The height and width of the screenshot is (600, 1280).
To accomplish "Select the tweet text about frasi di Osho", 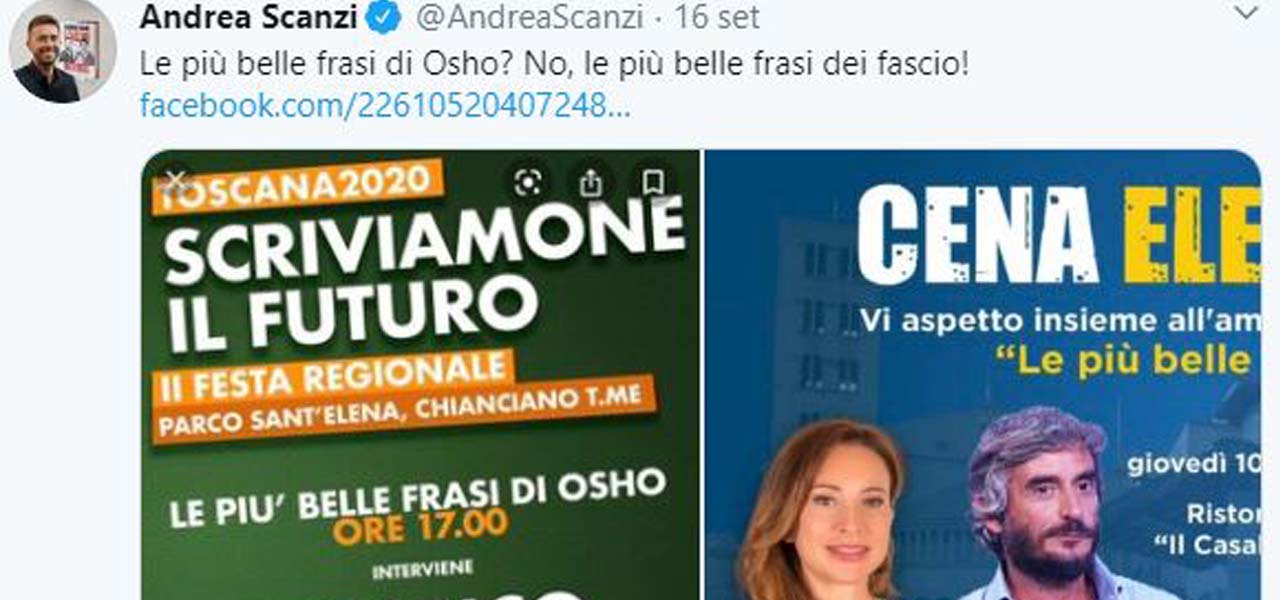I will pyautogui.click(x=554, y=65).
